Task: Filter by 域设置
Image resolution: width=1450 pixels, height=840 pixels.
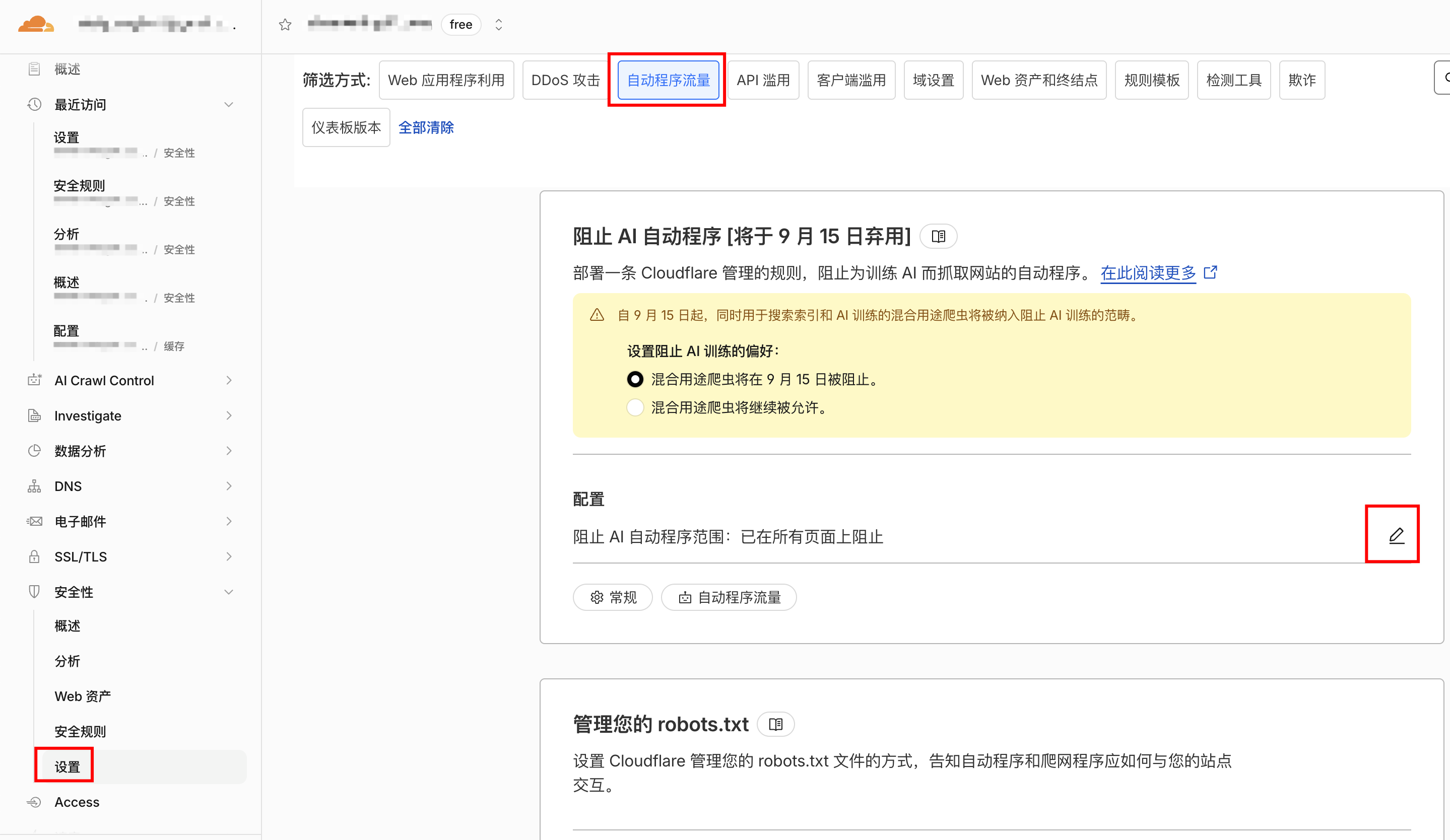Action: [x=933, y=80]
